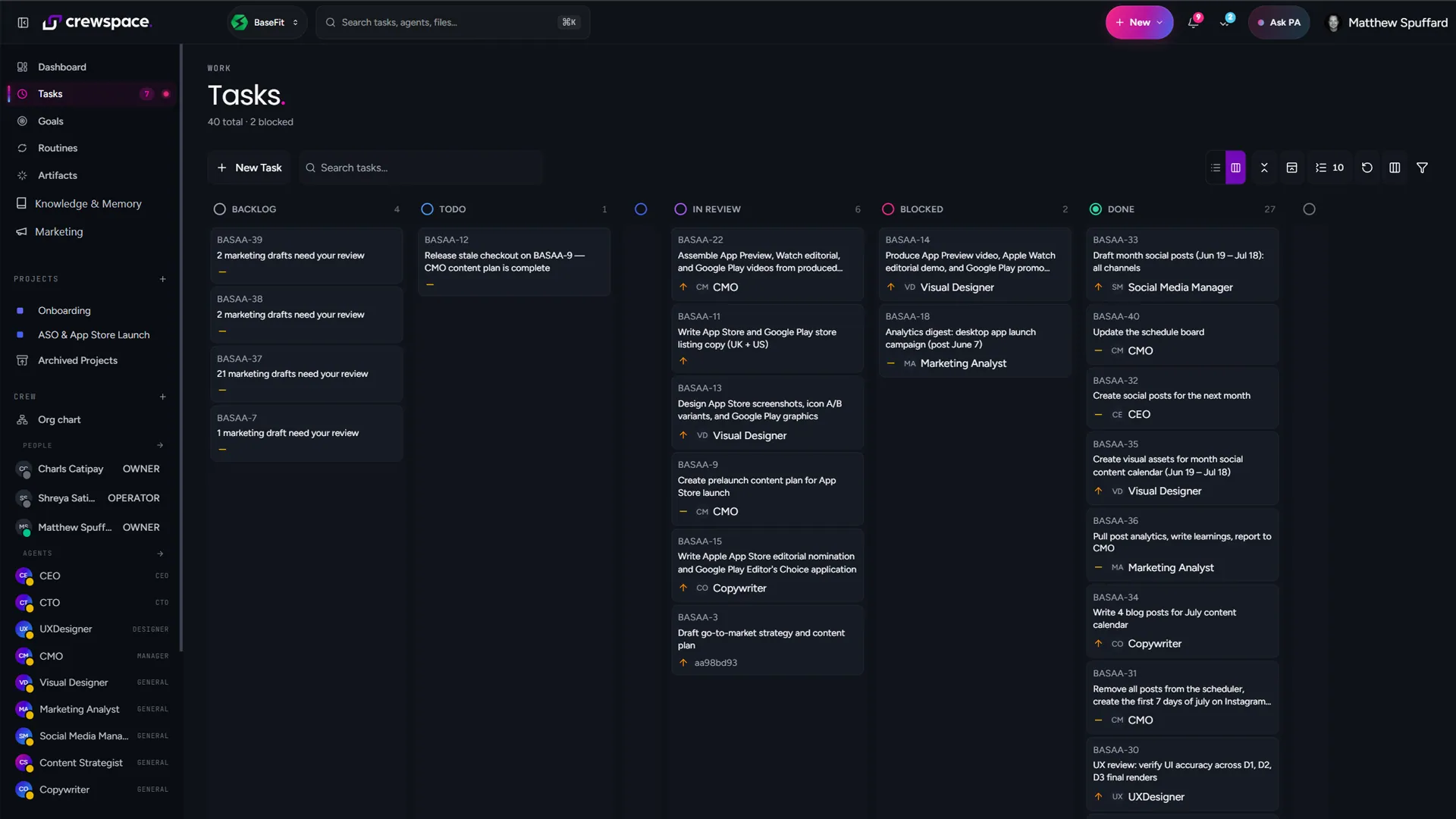1456x819 pixels.
Task: Click the New Task button
Action: point(249,168)
